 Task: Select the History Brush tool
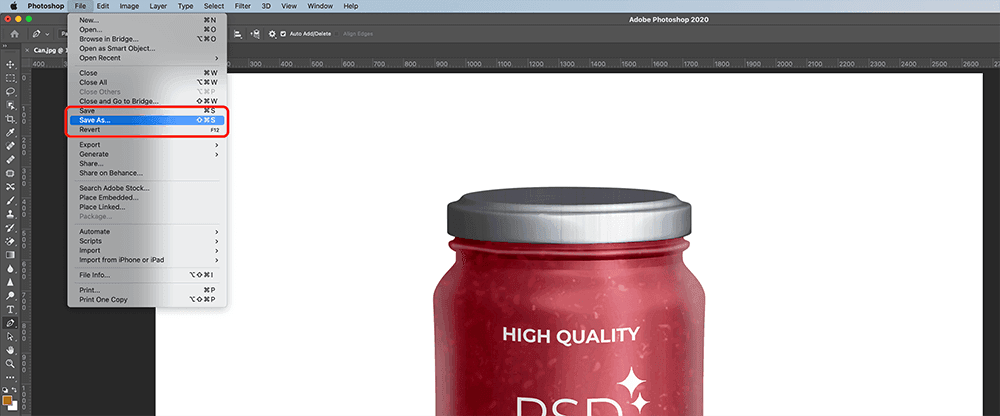click(x=10, y=228)
